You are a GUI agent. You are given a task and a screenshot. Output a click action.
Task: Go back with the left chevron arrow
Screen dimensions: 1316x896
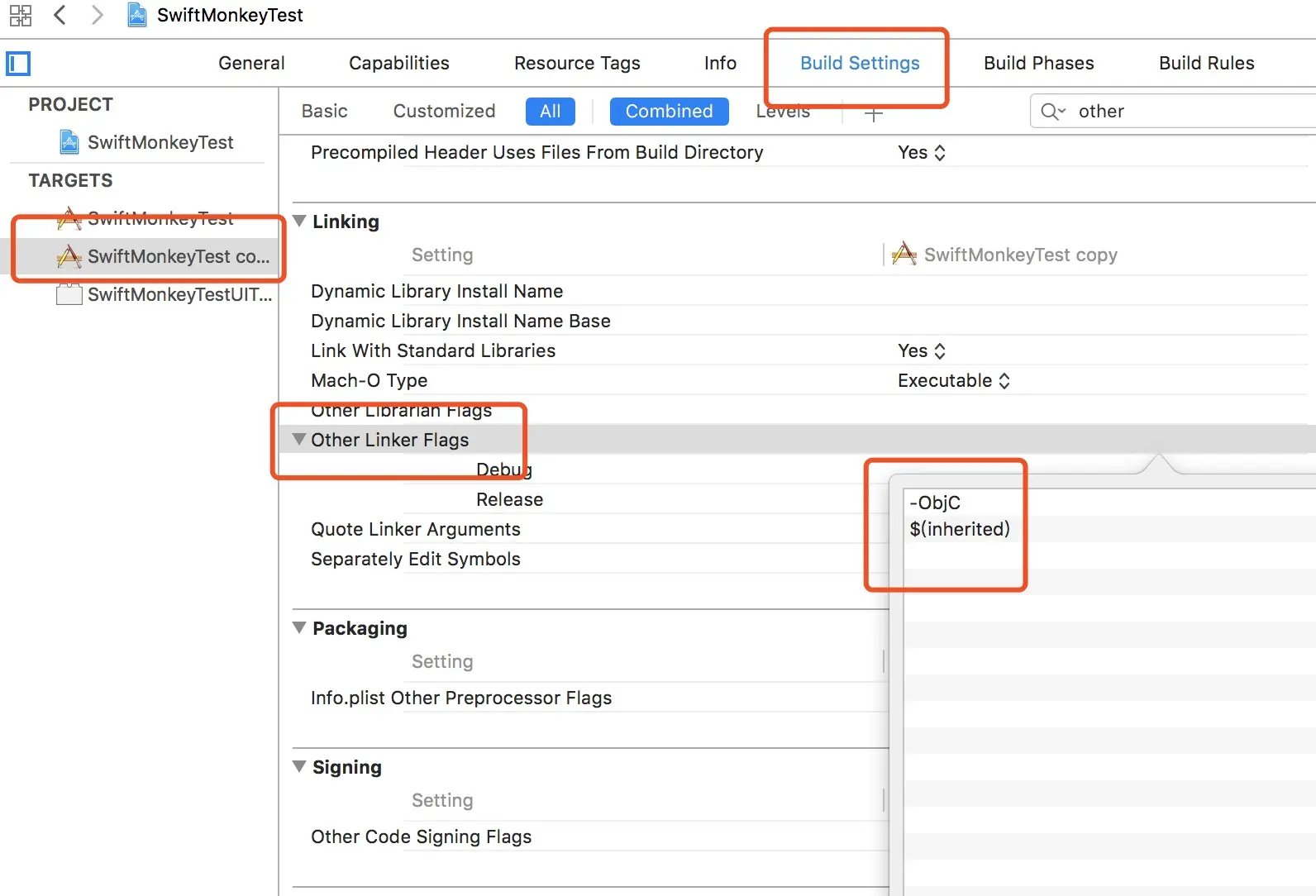tap(60, 15)
